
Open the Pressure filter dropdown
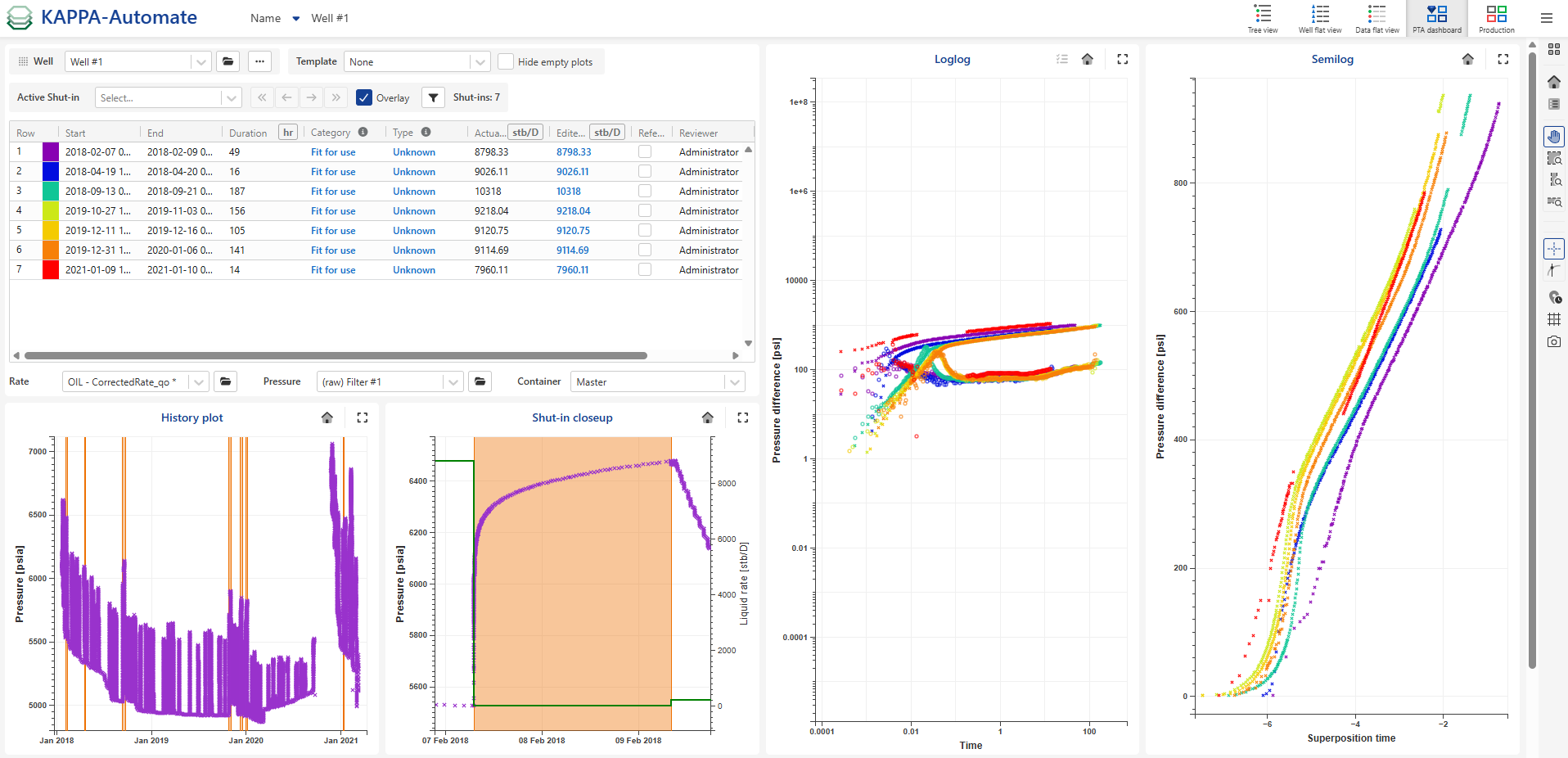(x=451, y=381)
